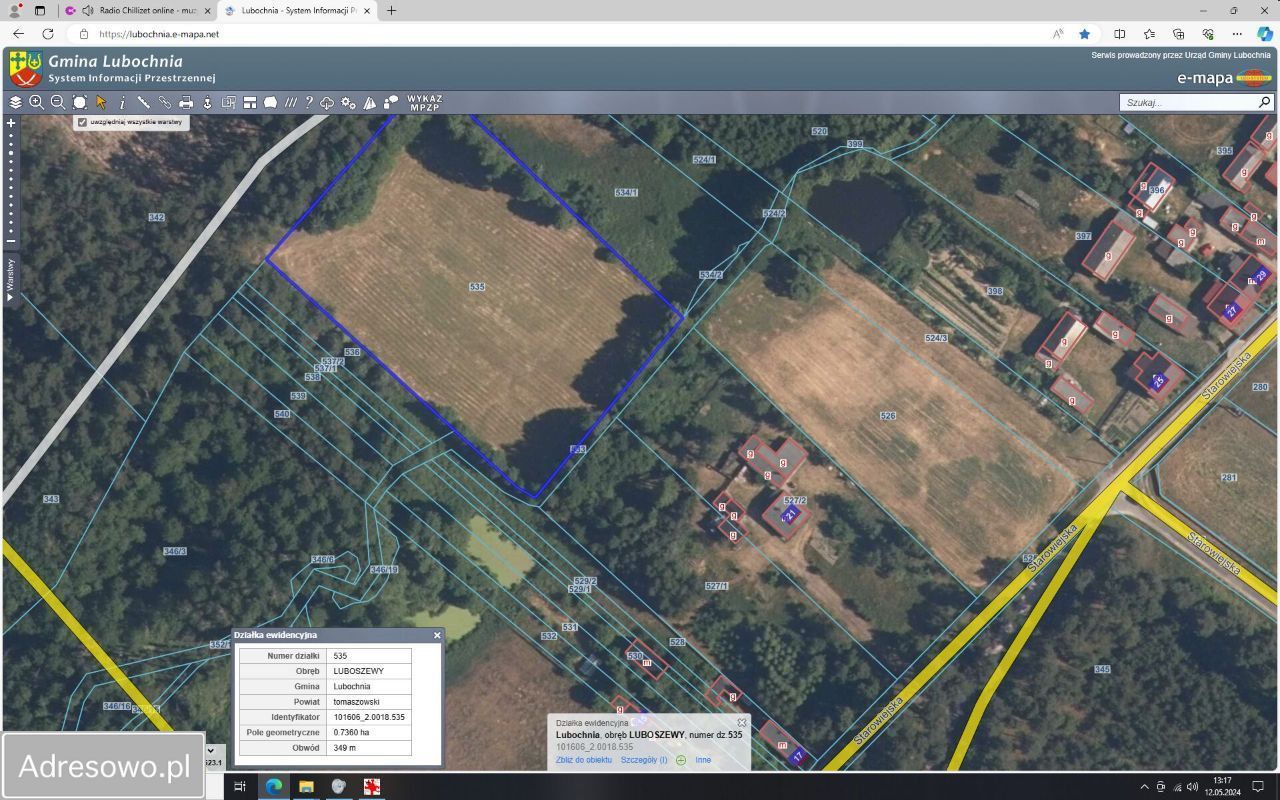Activate the orange arrow selection tool

(x=101, y=102)
